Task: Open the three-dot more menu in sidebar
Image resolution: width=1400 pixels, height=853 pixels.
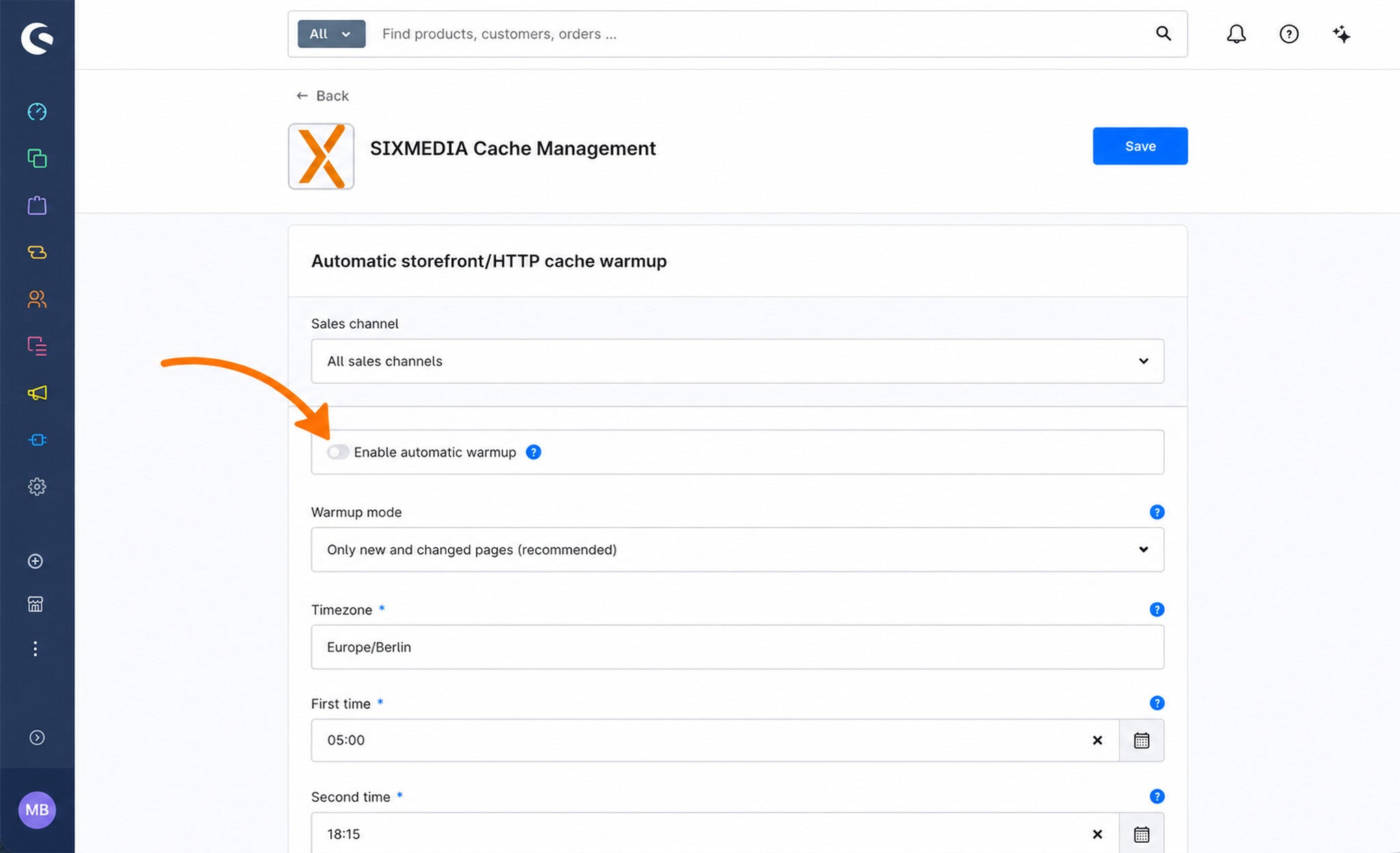Action: 36,649
